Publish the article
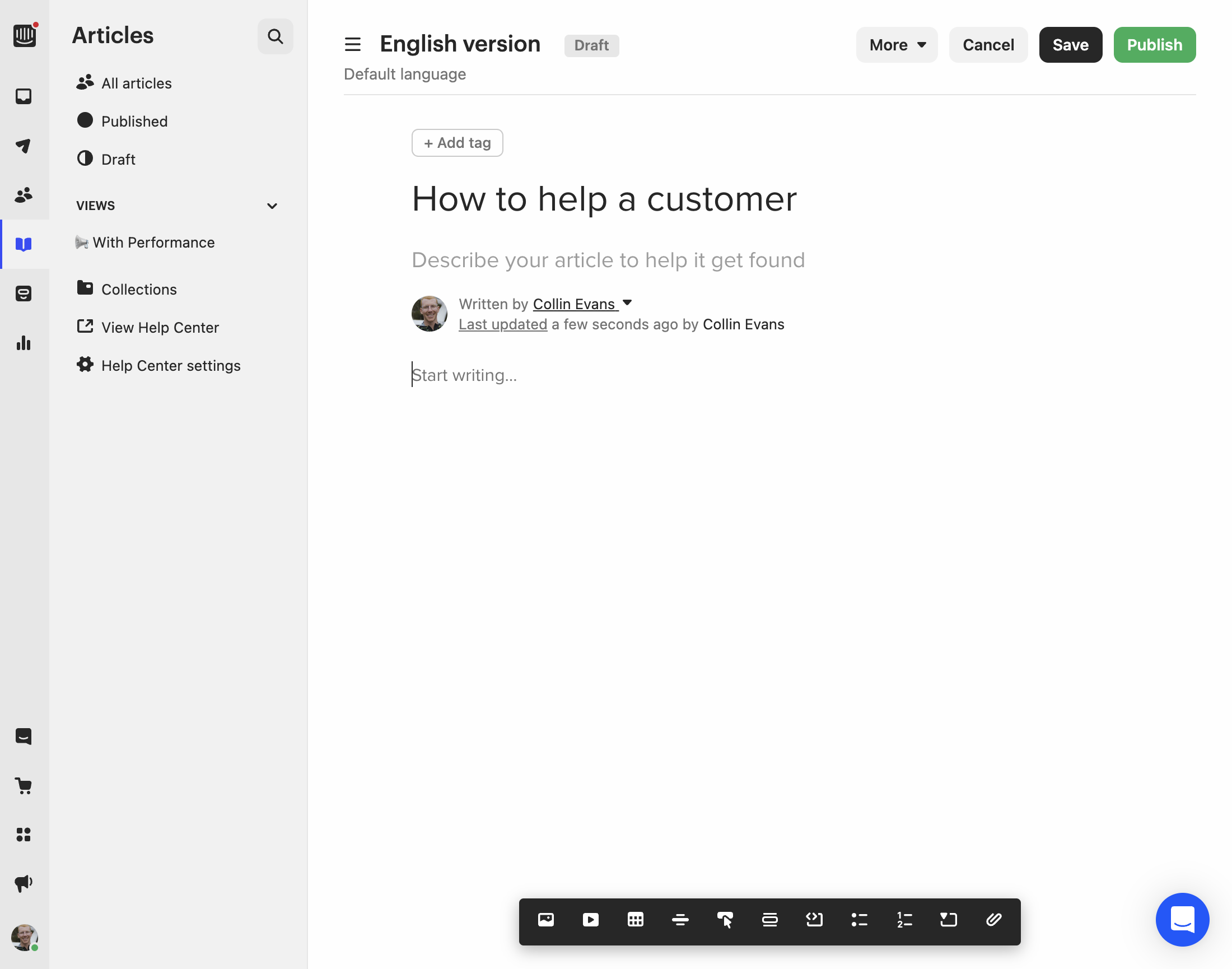The height and width of the screenshot is (969, 1232). [x=1154, y=45]
